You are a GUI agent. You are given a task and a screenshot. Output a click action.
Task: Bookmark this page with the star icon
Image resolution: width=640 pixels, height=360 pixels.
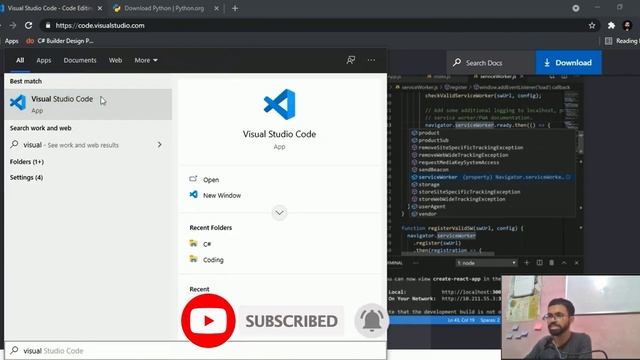click(x=592, y=25)
